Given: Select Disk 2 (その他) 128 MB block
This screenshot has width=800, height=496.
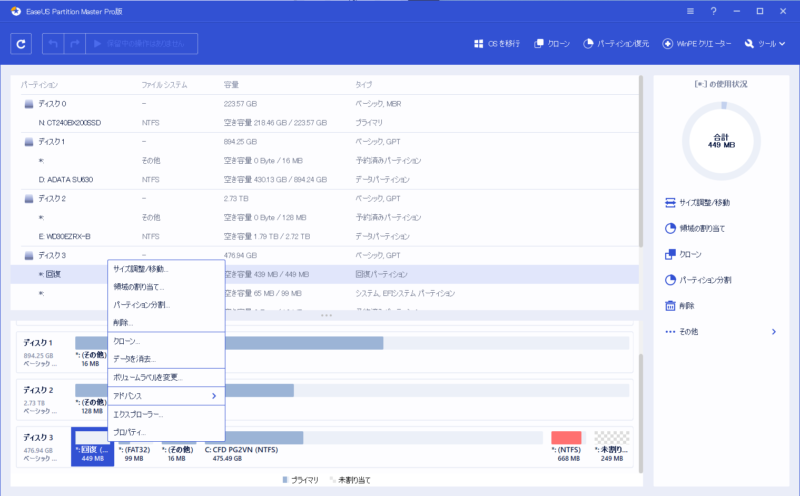Looking at the screenshot, I should [x=91, y=399].
